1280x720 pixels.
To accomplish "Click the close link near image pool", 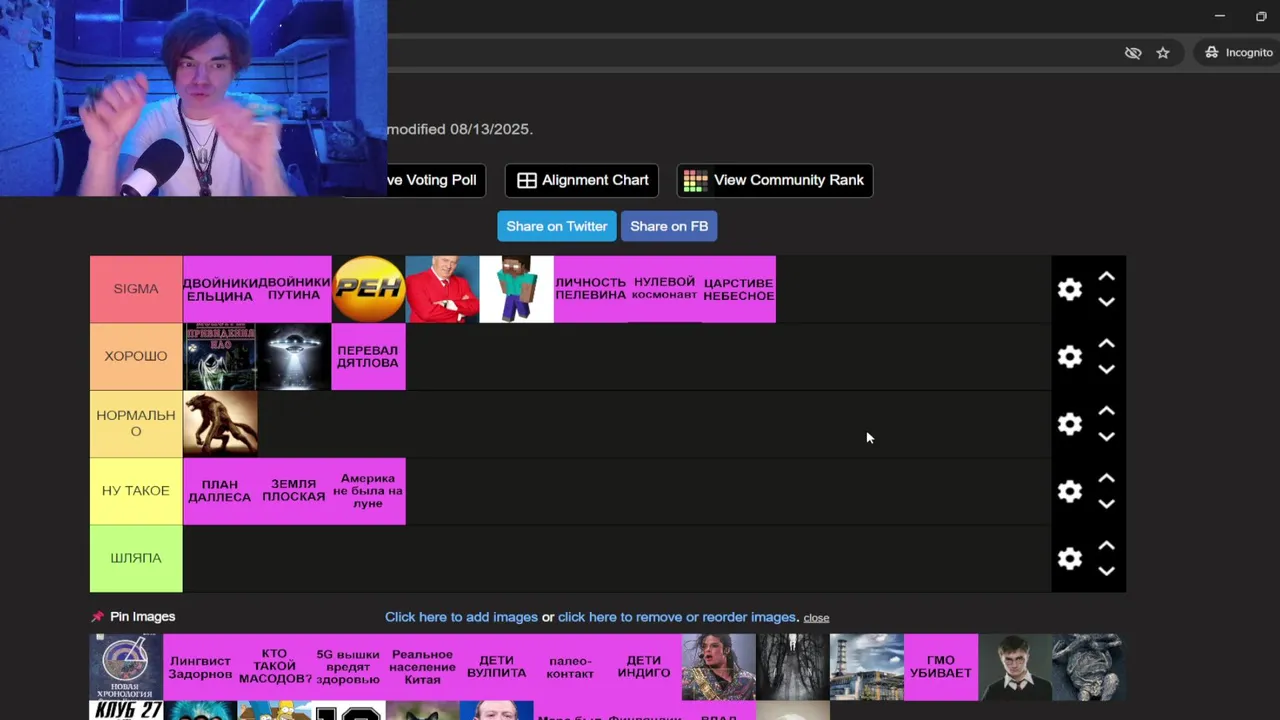I will click(816, 618).
